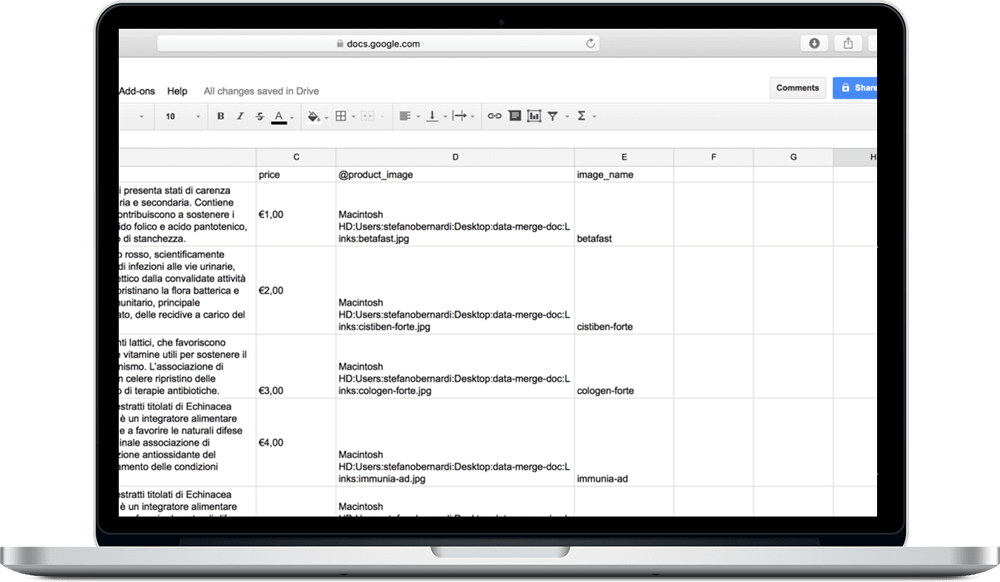Image resolution: width=1000 pixels, height=582 pixels.
Task: Open the functions sigma menu
Action: (582, 116)
